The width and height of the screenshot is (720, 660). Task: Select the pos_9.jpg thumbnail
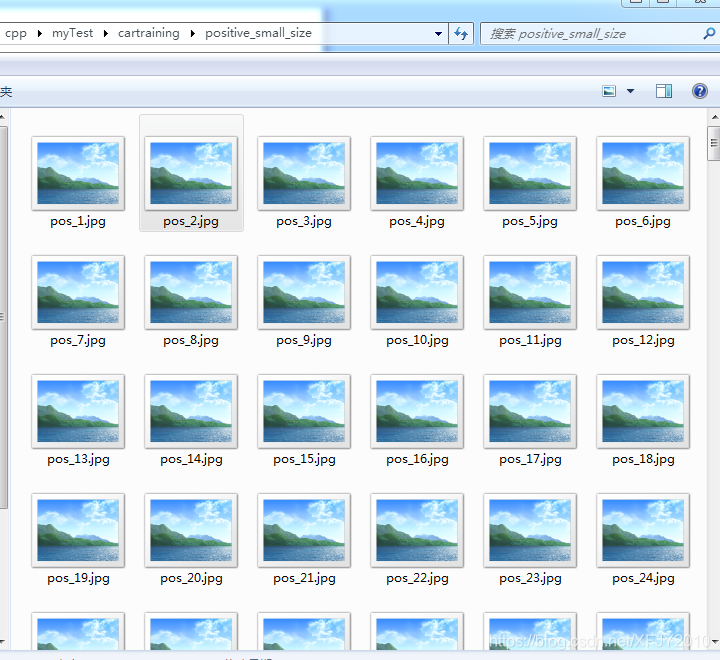click(304, 292)
